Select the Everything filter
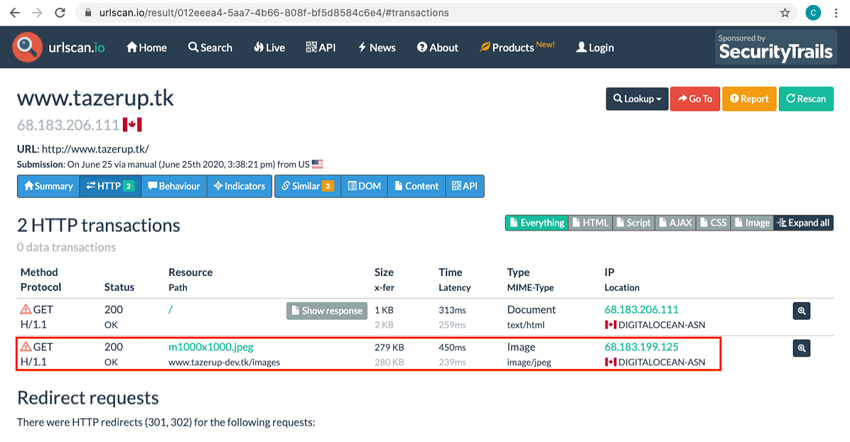This screenshot has height=442, width=850. pyautogui.click(x=537, y=223)
